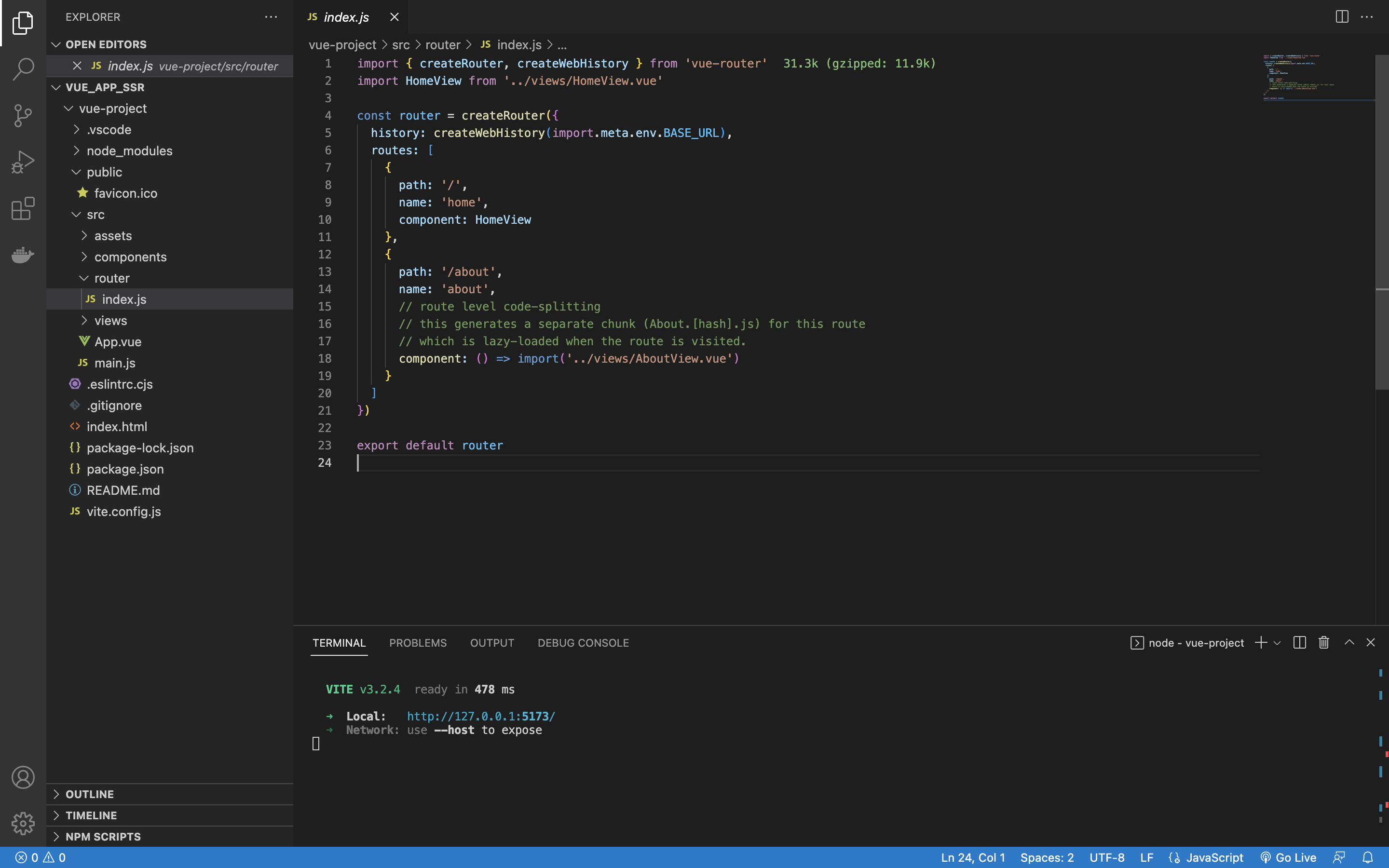Open the Explorer view in activity bar

pyautogui.click(x=23, y=23)
